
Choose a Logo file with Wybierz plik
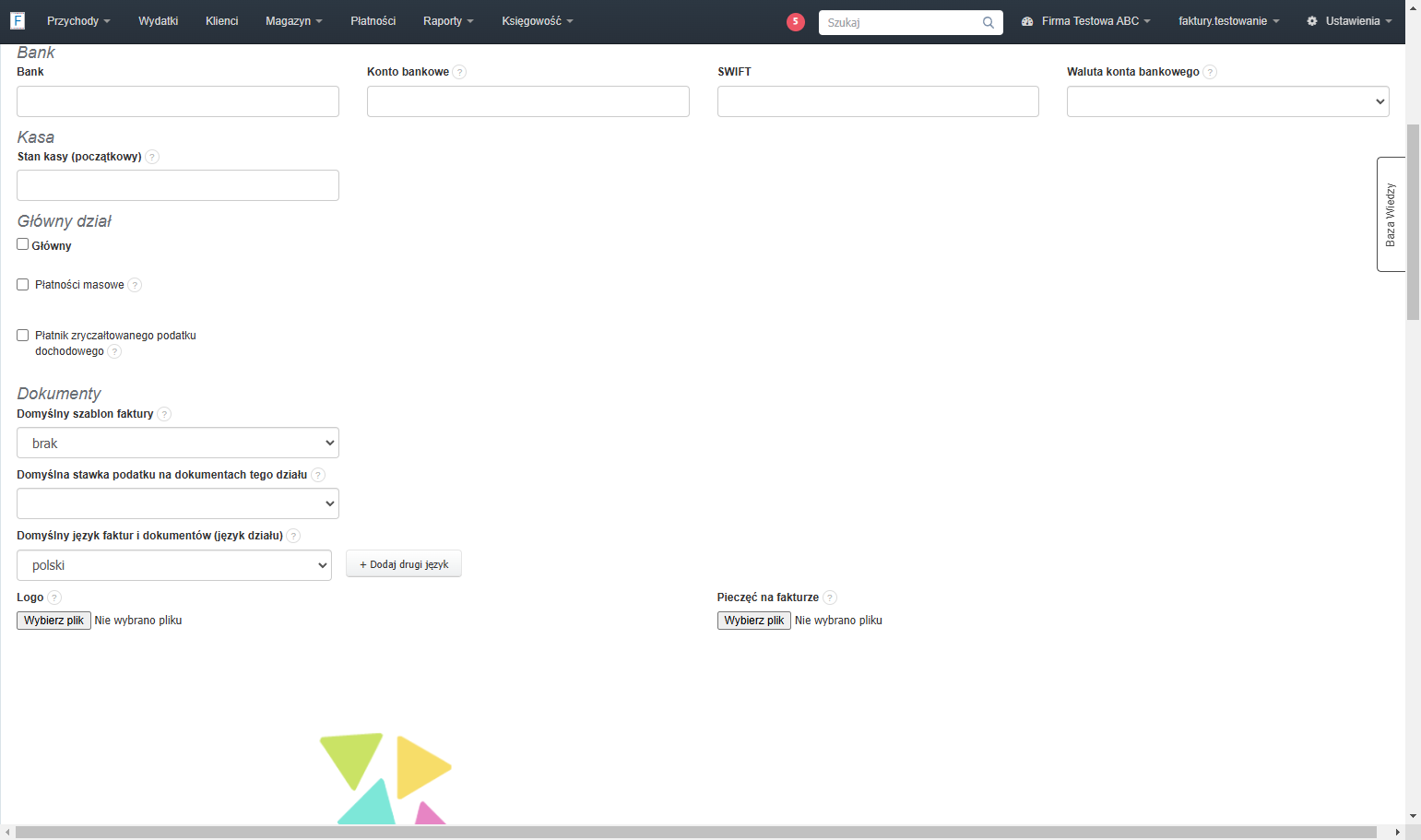coord(53,621)
